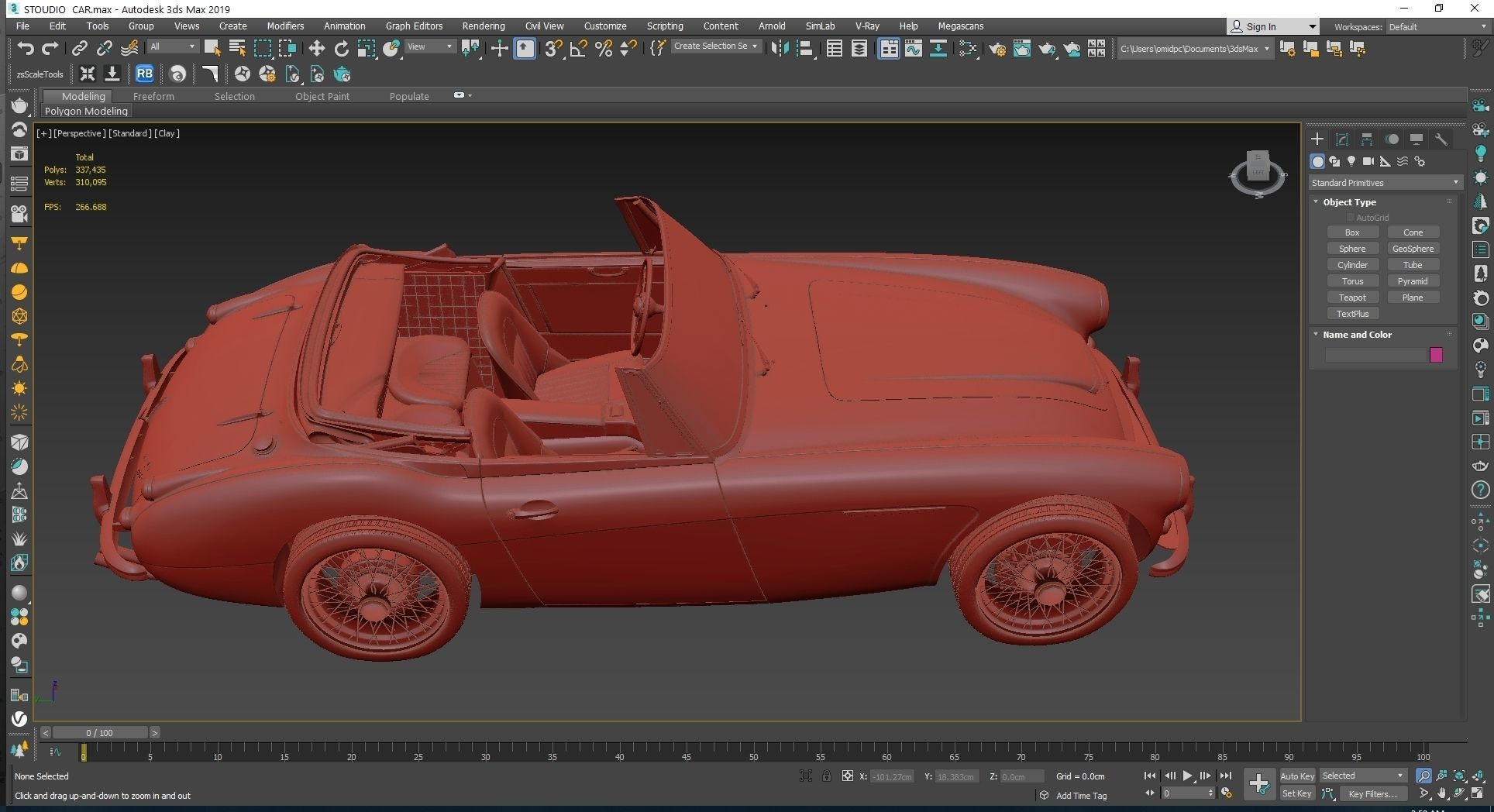Open the magenta object color swatch
Image resolution: width=1494 pixels, height=812 pixels.
tap(1436, 355)
